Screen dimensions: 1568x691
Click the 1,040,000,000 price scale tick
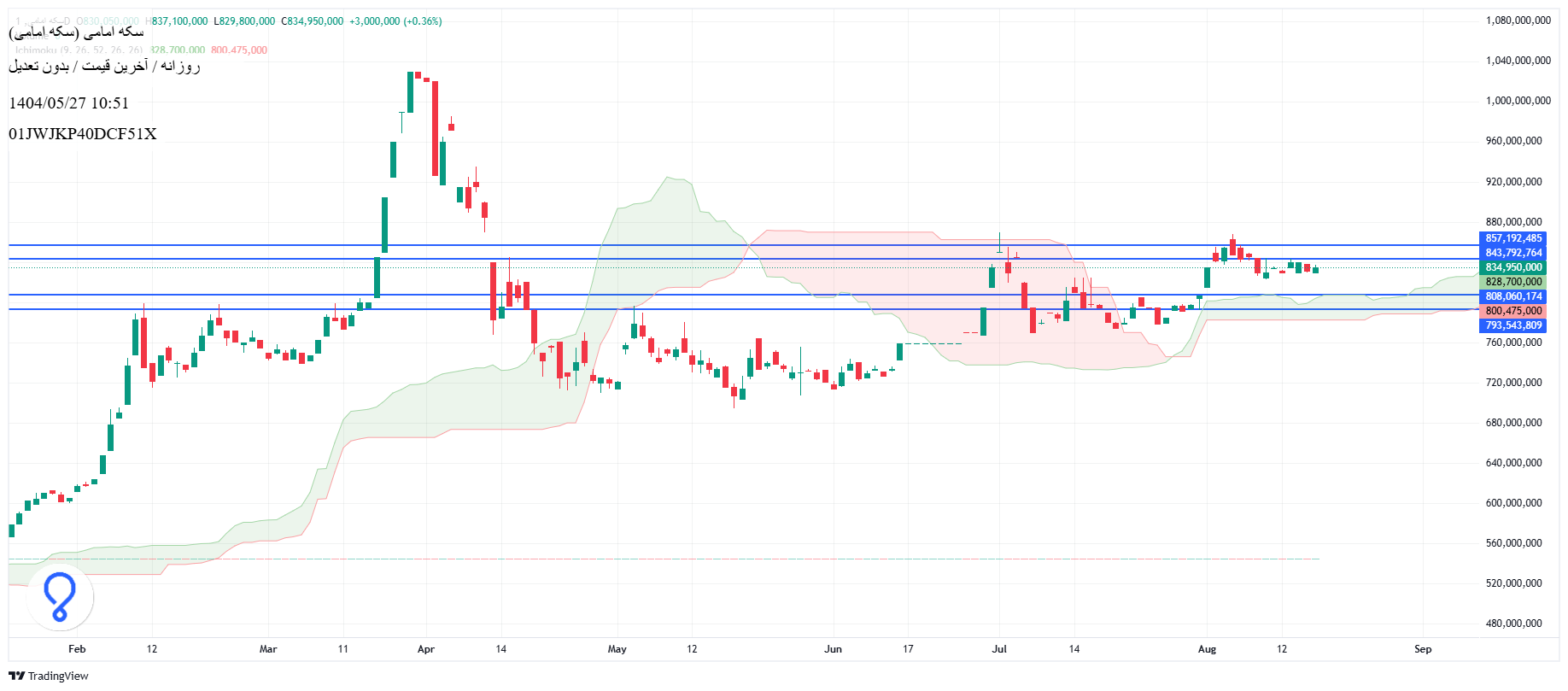tap(1518, 61)
